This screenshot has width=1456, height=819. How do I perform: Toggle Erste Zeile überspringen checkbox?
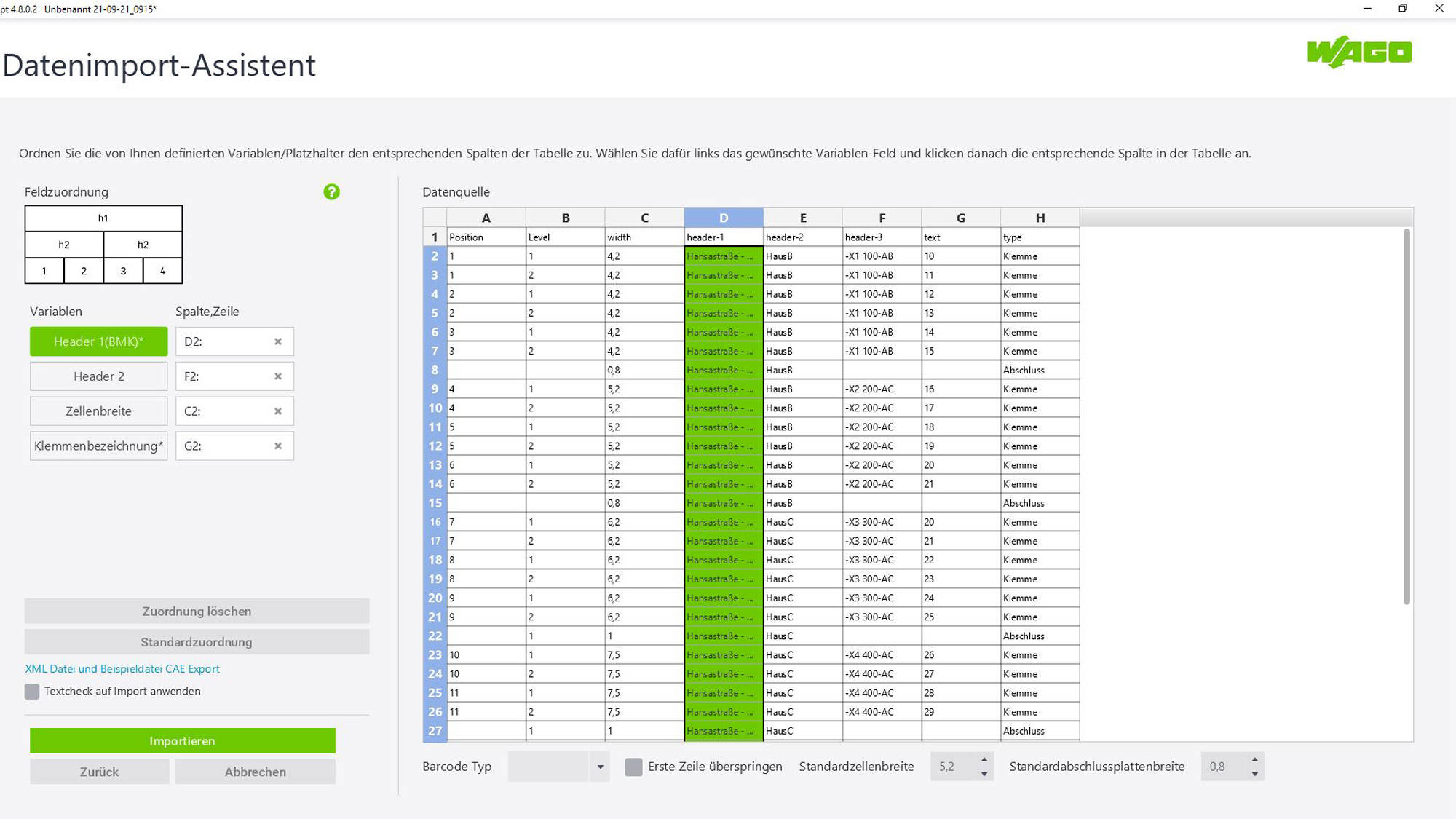click(633, 767)
